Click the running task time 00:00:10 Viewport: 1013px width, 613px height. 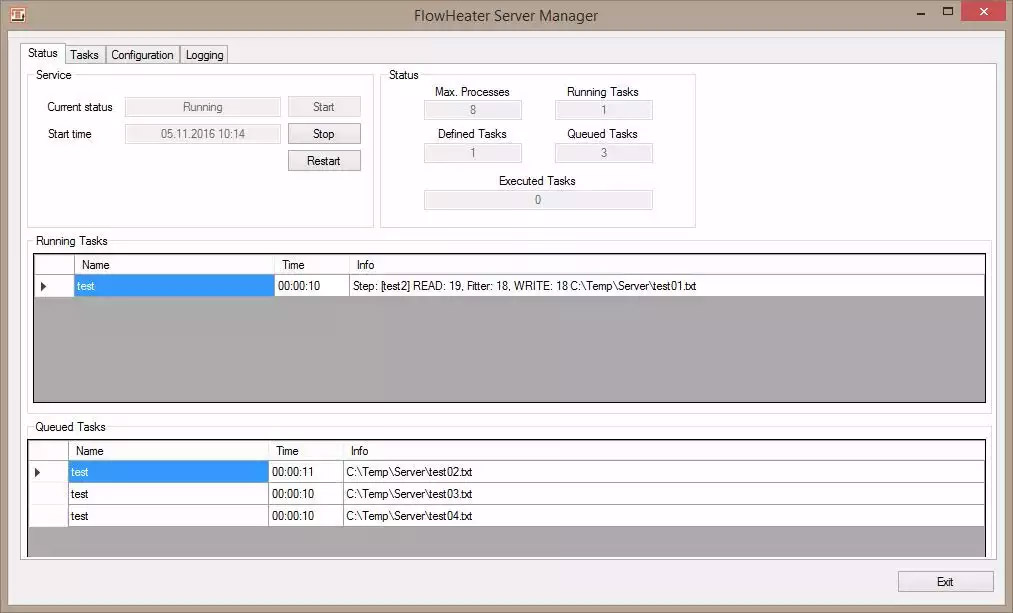[312, 286]
